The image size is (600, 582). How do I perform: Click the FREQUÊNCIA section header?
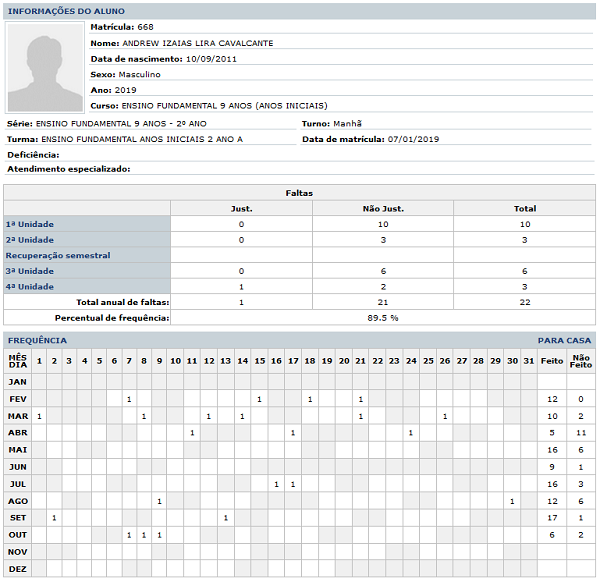[x=37, y=340]
